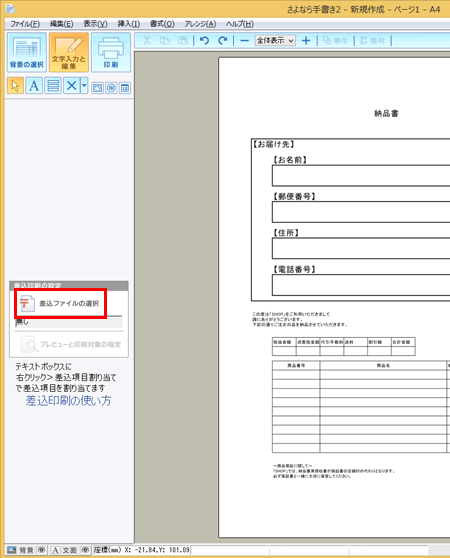Click 差込ファイルの選択 button

tap(60, 304)
